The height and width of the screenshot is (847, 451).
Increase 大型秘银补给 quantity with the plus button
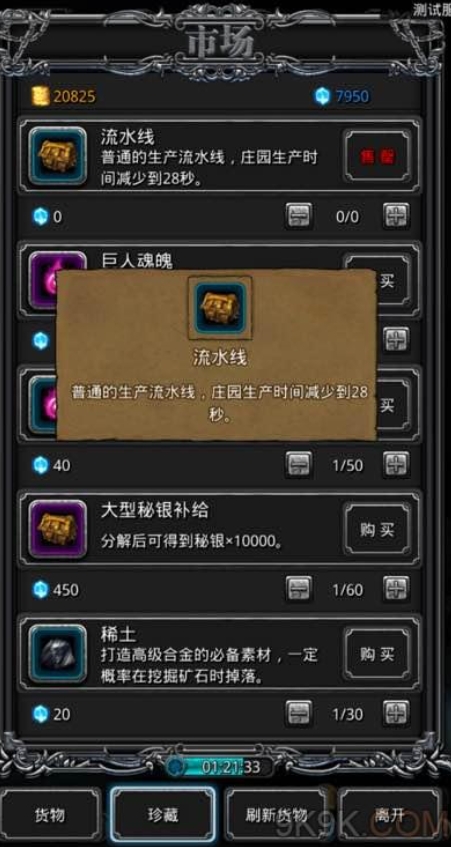(396, 589)
